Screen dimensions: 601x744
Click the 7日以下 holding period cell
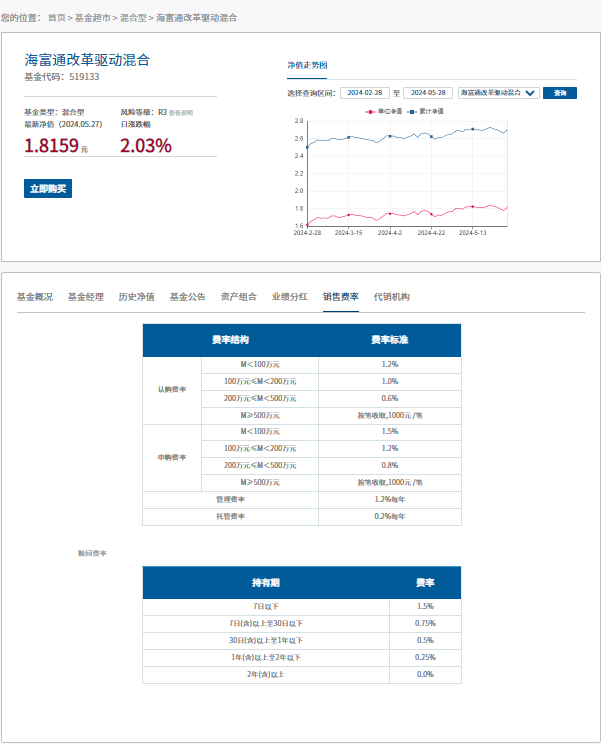click(266, 607)
